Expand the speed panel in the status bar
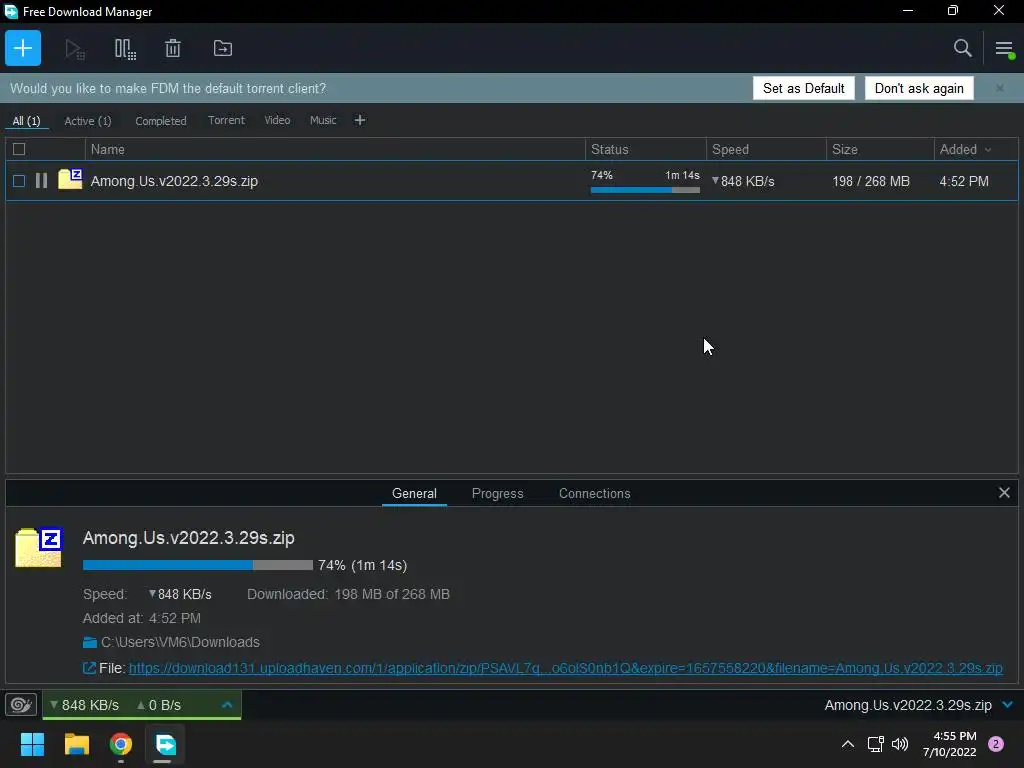Image resolution: width=1024 pixels, height=768 pixels. [x=227, y=705]
